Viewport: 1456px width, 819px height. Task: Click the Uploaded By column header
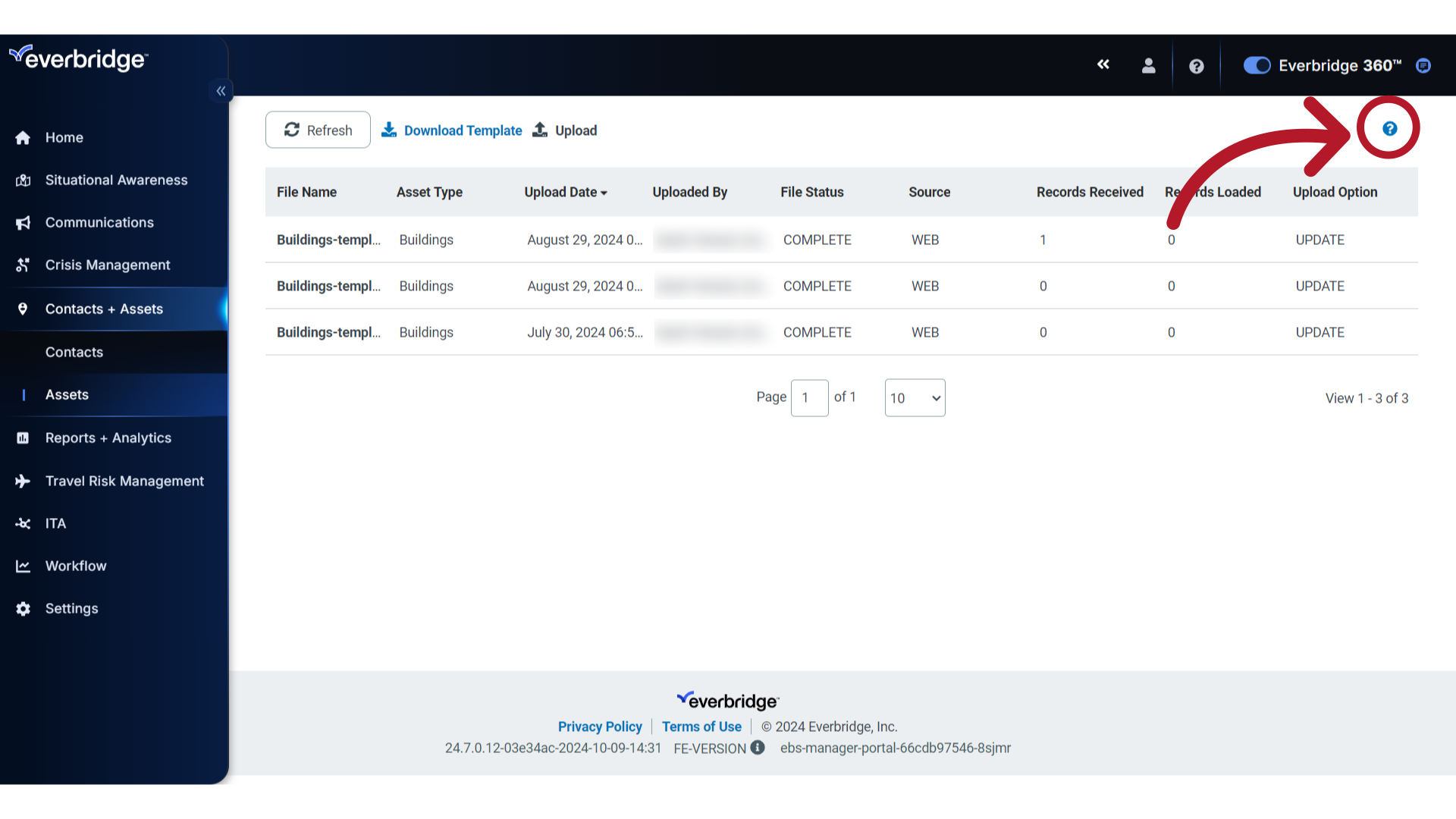(689, 192)
